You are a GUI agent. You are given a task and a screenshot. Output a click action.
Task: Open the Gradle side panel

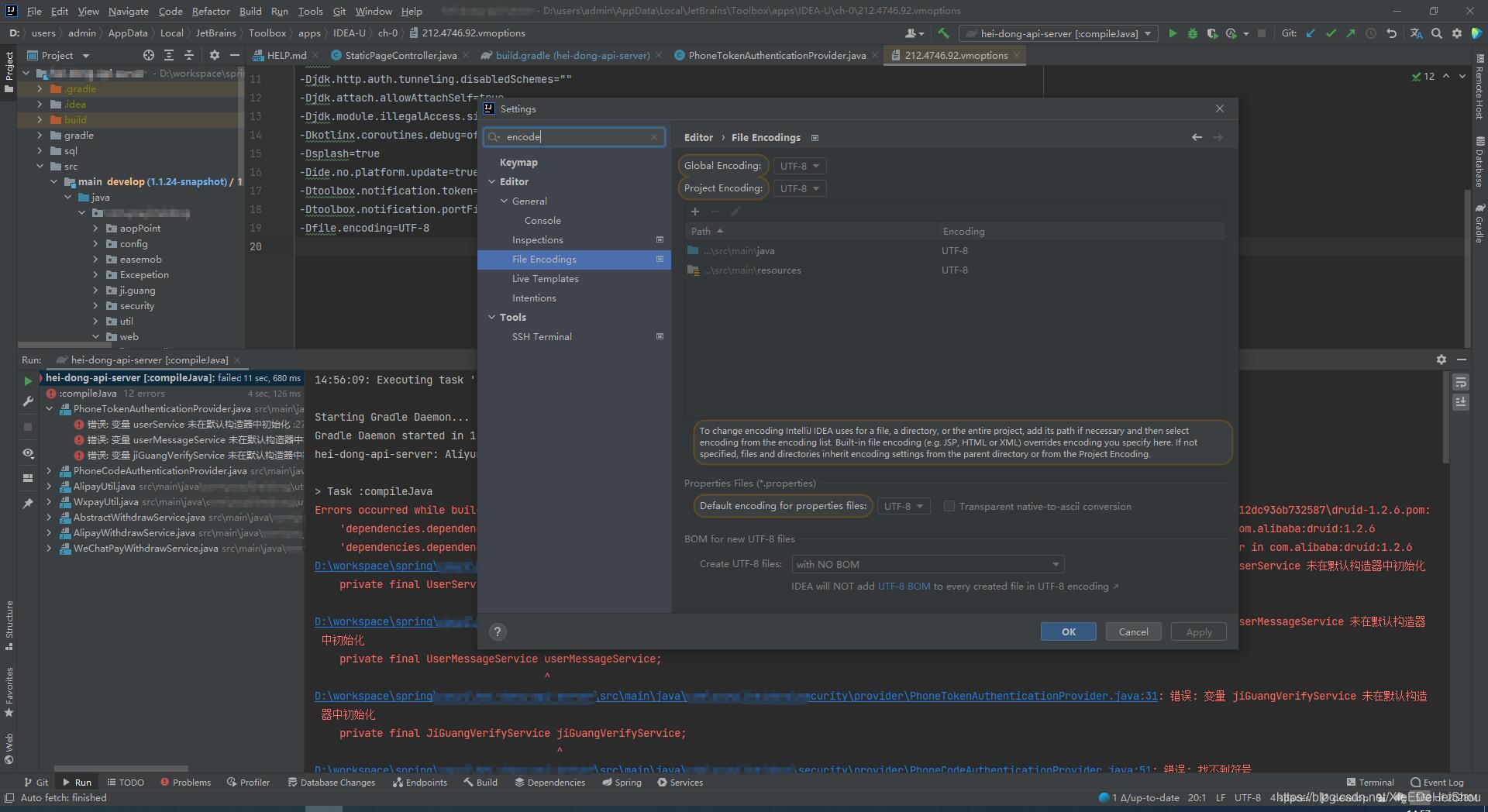coord(1479,224)
